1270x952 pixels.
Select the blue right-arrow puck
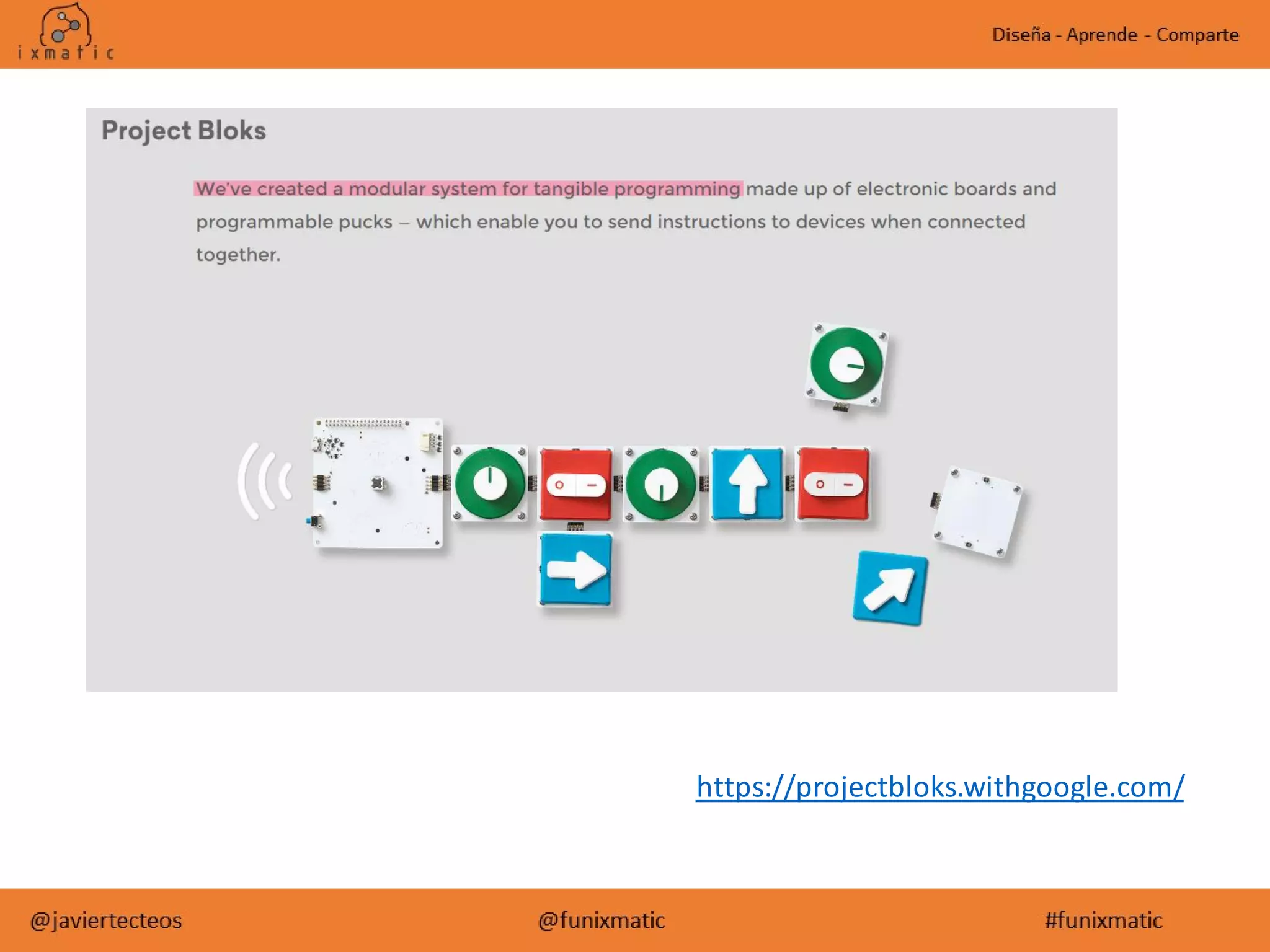tap(576, 569)
